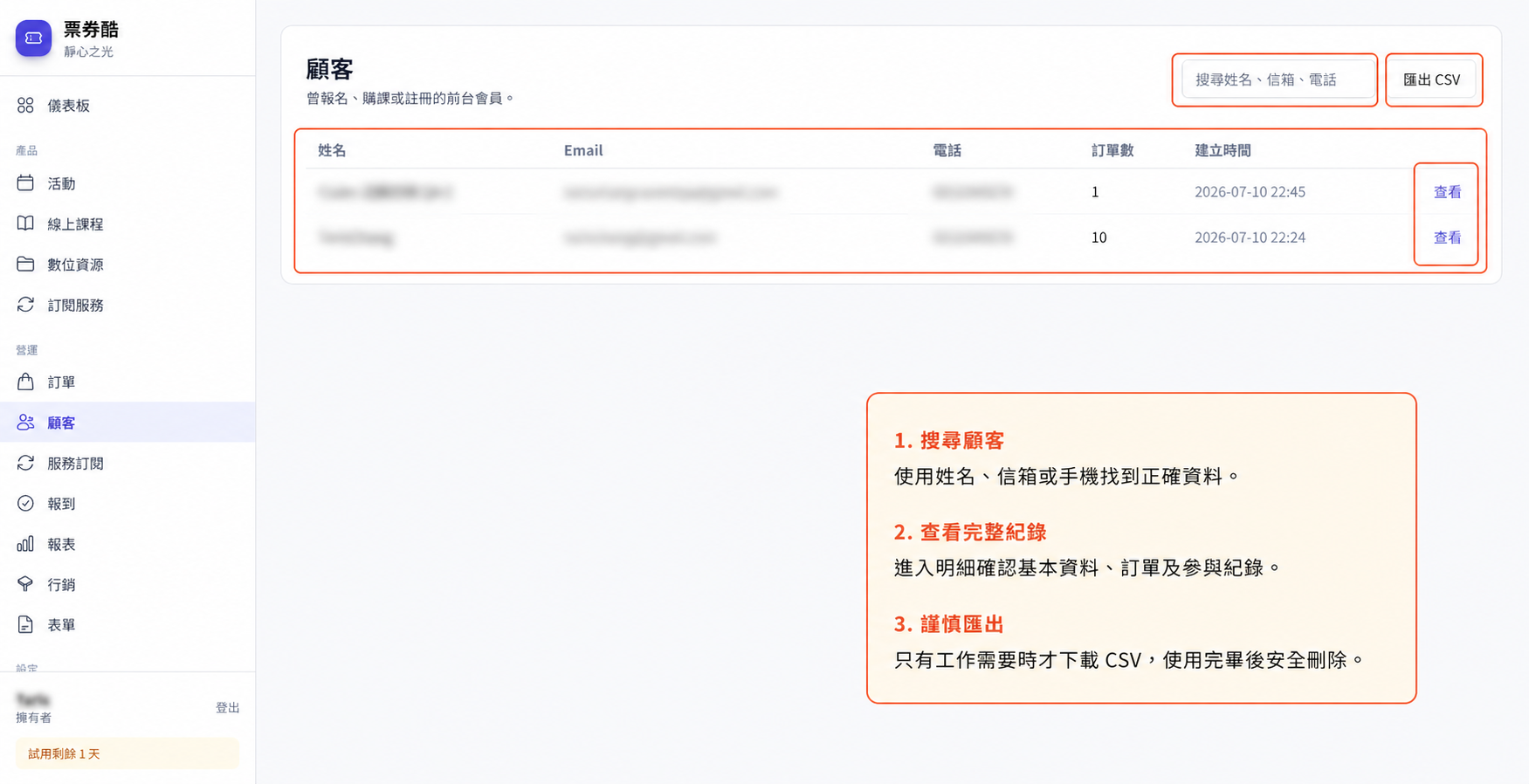Click the 報到 checkmark circle icon
This screenshot has width=1529, height=784.
click(x=25, y=503)
